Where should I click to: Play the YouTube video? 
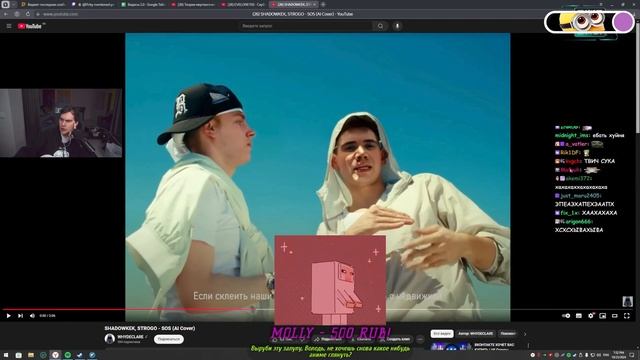[x=9, y=316]
